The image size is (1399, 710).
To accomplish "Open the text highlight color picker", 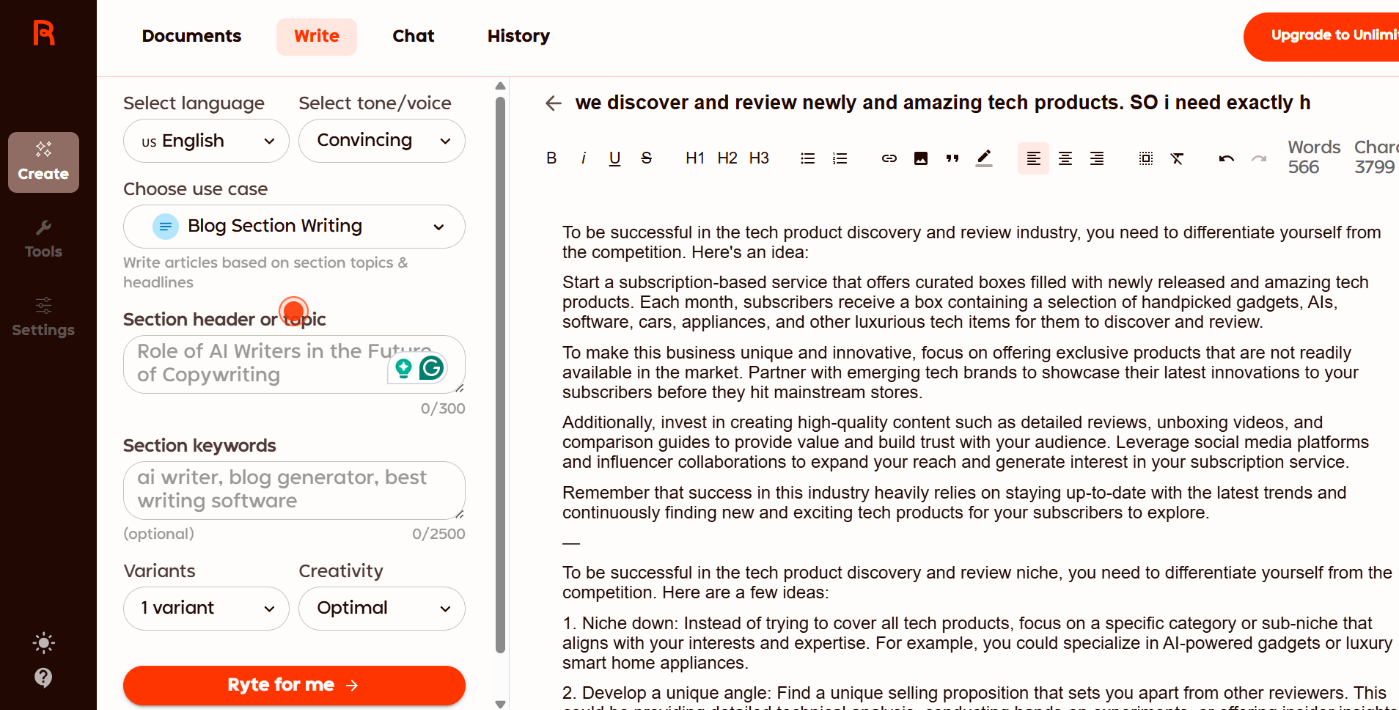I will coord(984,158).
